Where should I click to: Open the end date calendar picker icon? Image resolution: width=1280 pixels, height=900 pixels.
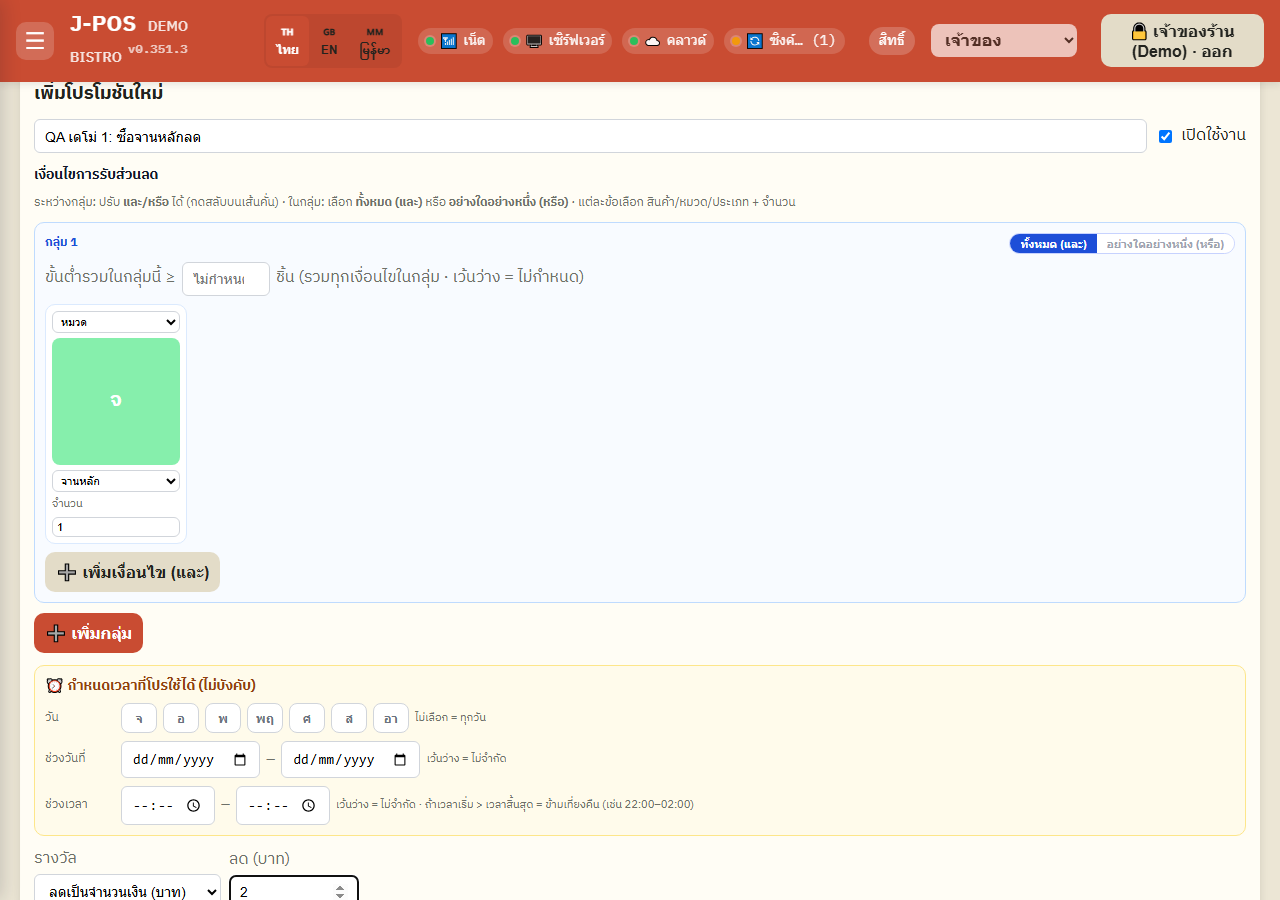coord(400,759)
